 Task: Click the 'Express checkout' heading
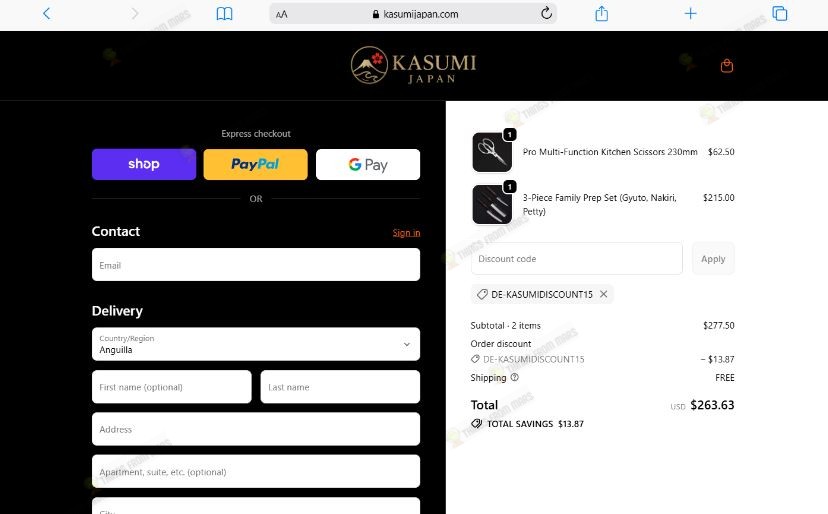click(256, 134)
